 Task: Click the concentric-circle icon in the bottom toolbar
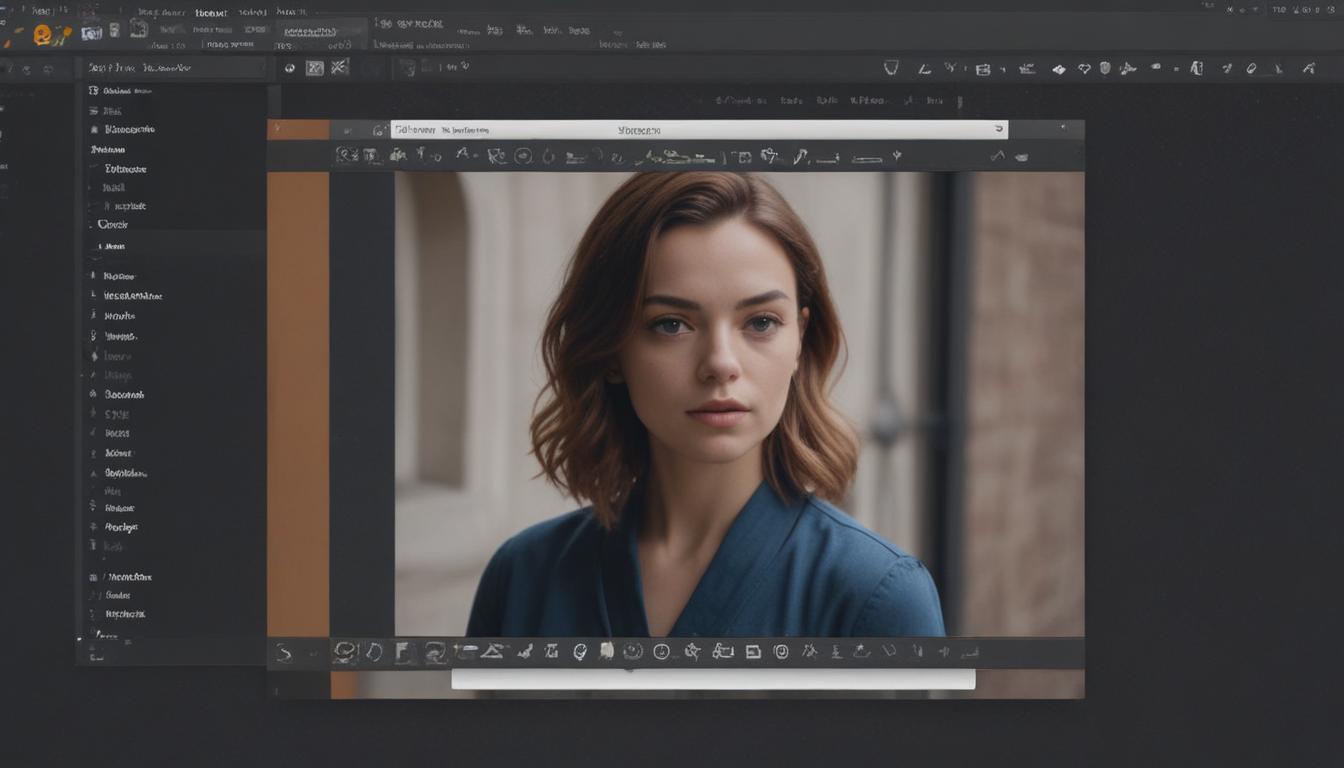coord(781,652)
